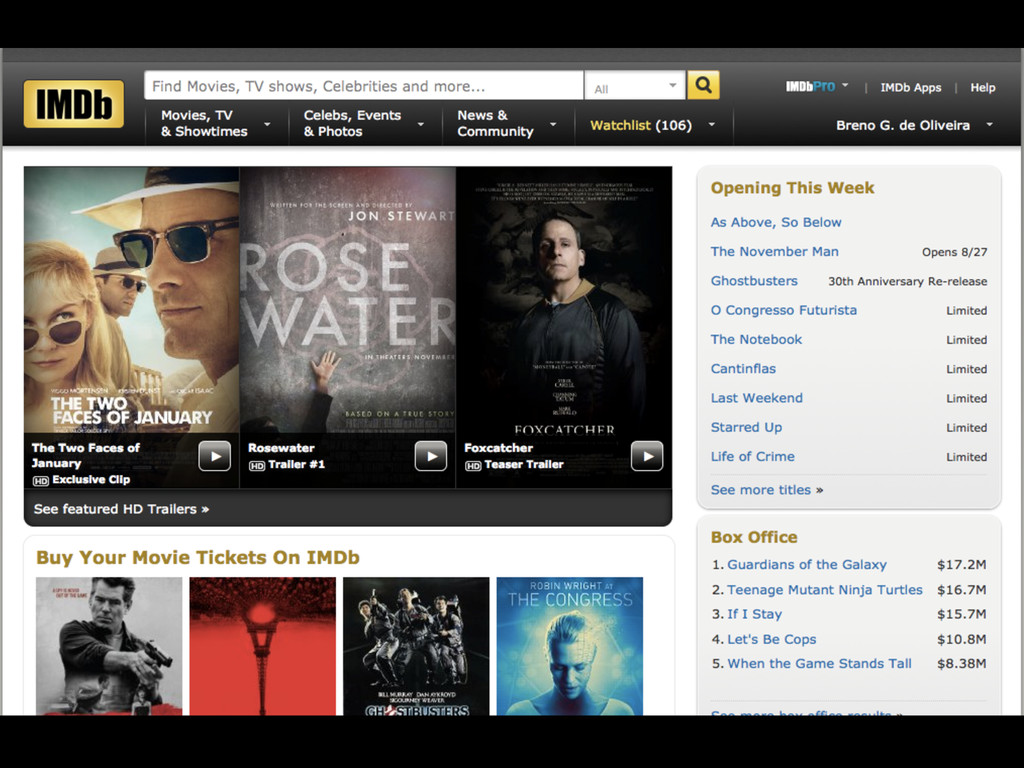Open When the Game Stands Tall entry
Viewport: 1024px width, 768px height.
tap(820, 664)
